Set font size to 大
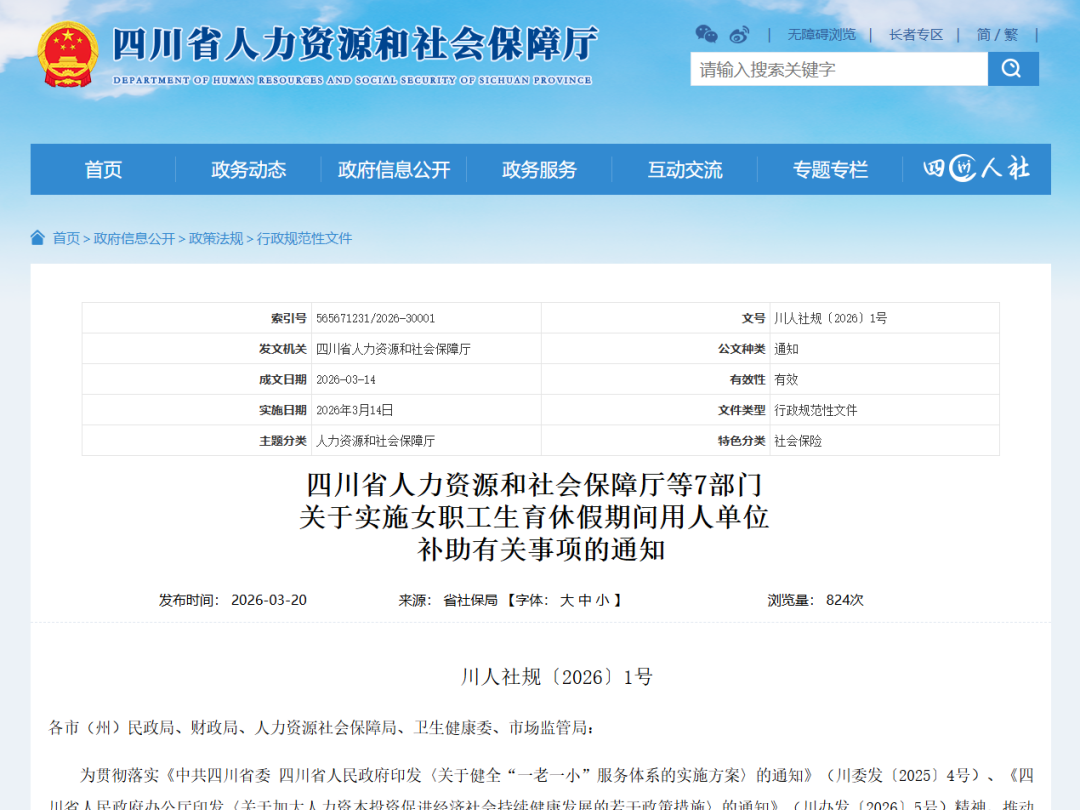 tap(567, 600)
